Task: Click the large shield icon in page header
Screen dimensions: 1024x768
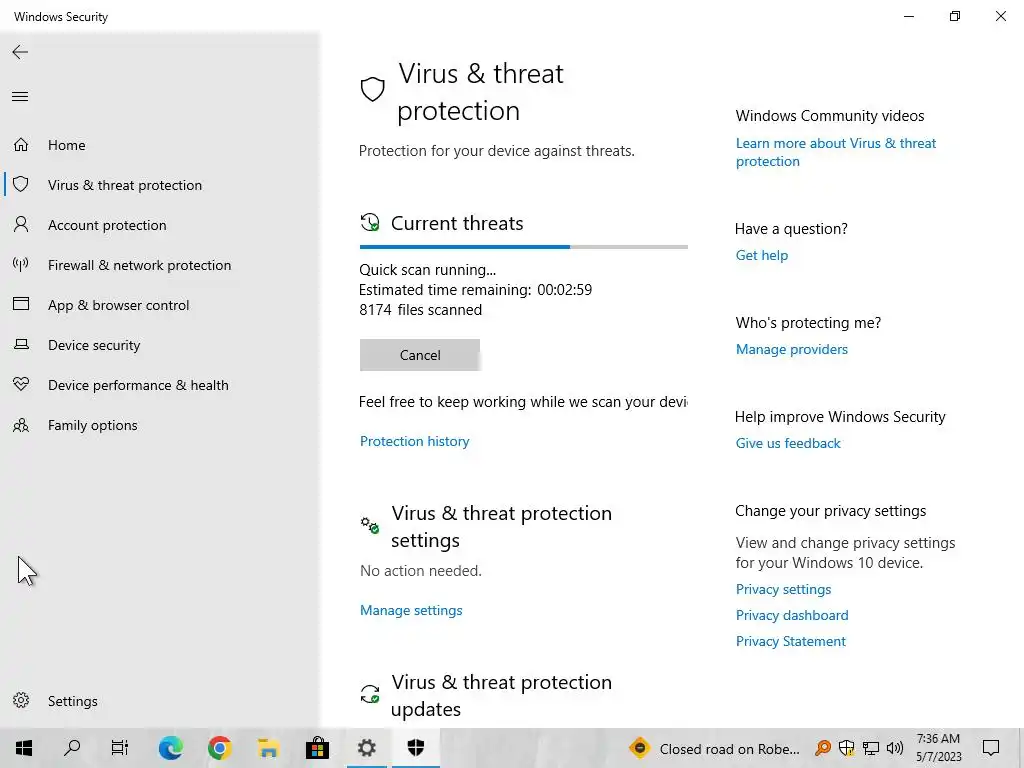Action: click(372, 89)
